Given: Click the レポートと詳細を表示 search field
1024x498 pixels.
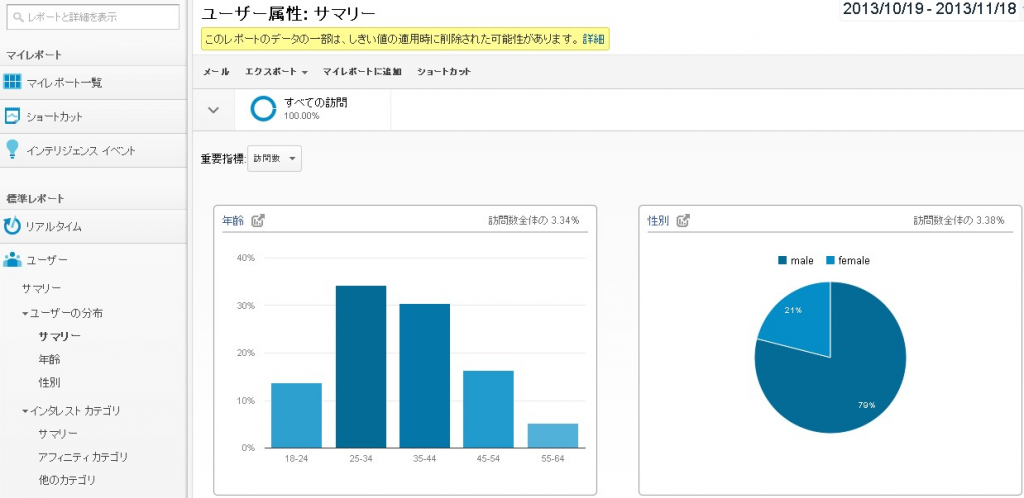Looking at the screenshot, I should click(x=93, y=15).
